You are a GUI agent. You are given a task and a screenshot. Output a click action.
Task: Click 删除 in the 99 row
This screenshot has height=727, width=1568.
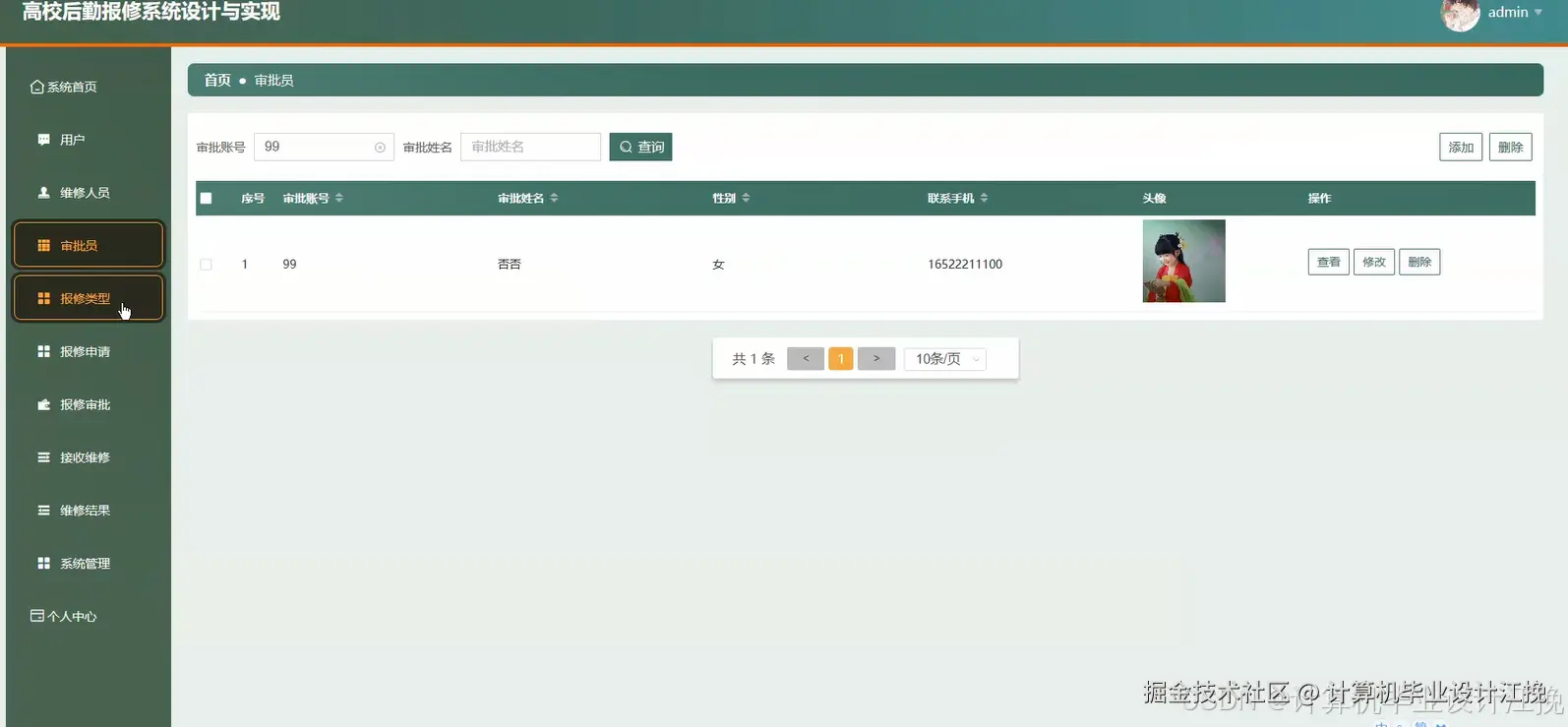click(1419, 262)
